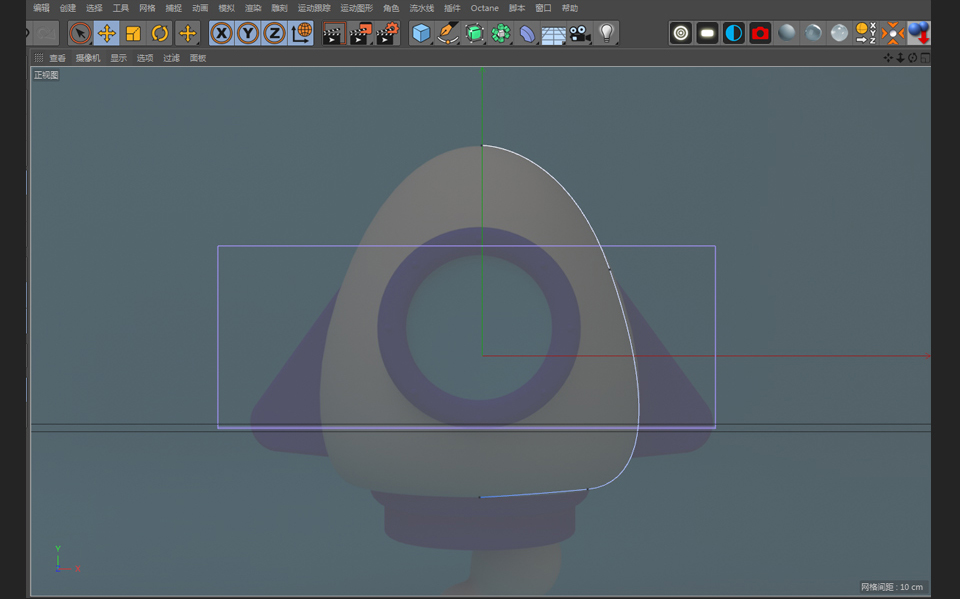Open the 运动图形 menu
960x599 pixels.
(x=356, y=8)
